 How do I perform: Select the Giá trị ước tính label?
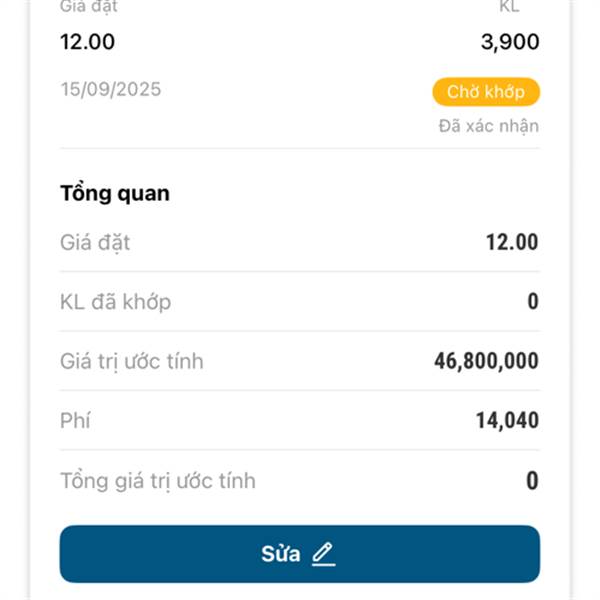point(131,361)
